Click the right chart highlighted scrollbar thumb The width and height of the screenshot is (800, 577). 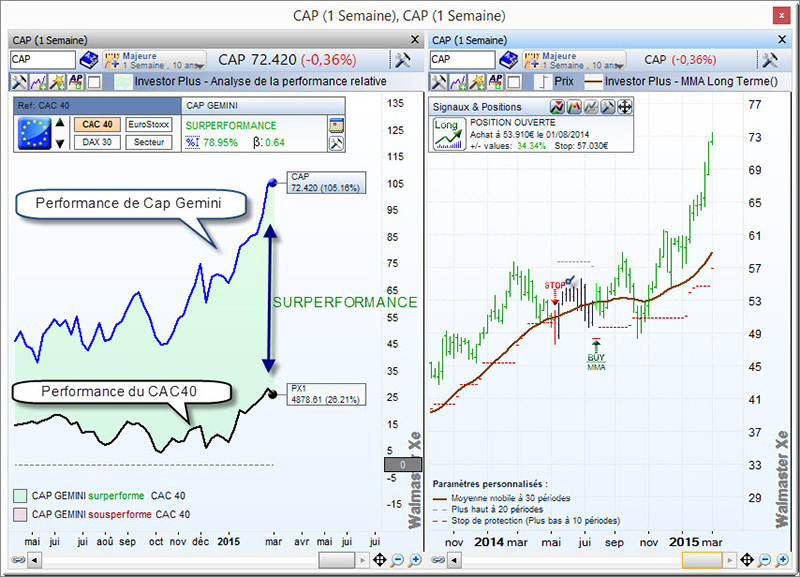coord(702,560)
